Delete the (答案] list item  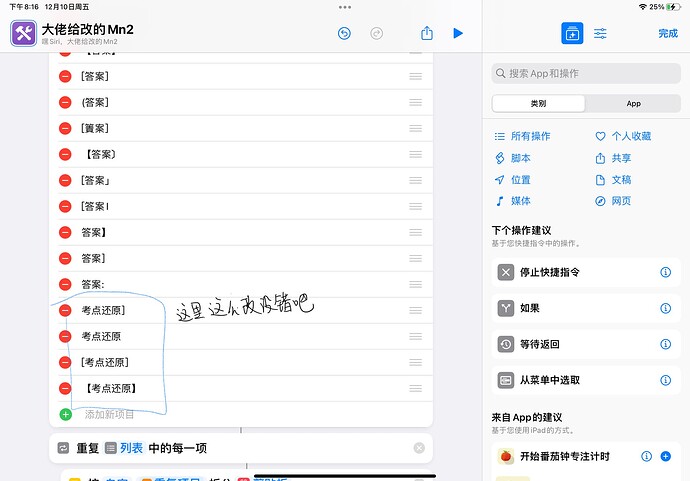point(65,103)
